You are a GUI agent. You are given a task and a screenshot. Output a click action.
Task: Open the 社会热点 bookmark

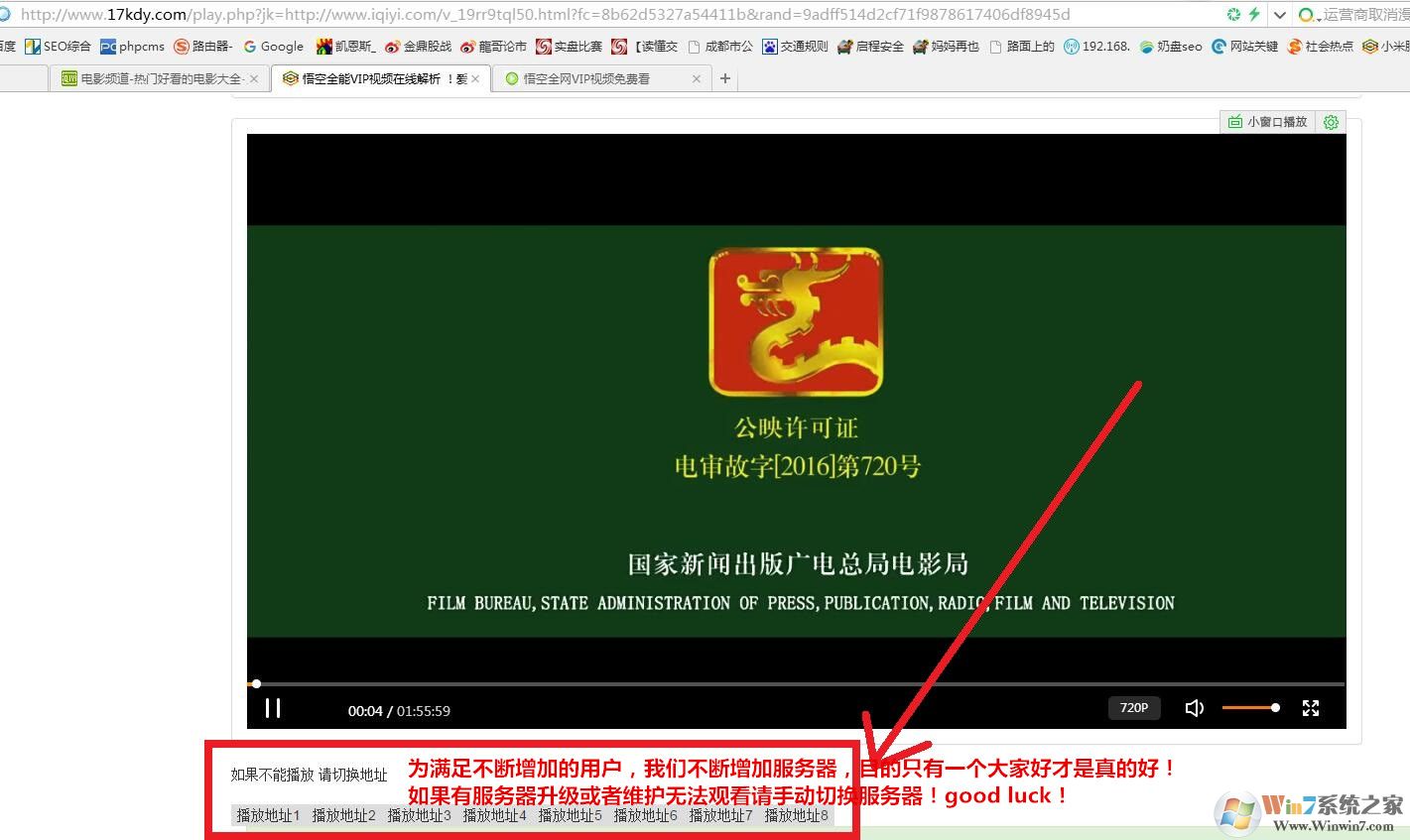coord(1321,47)
